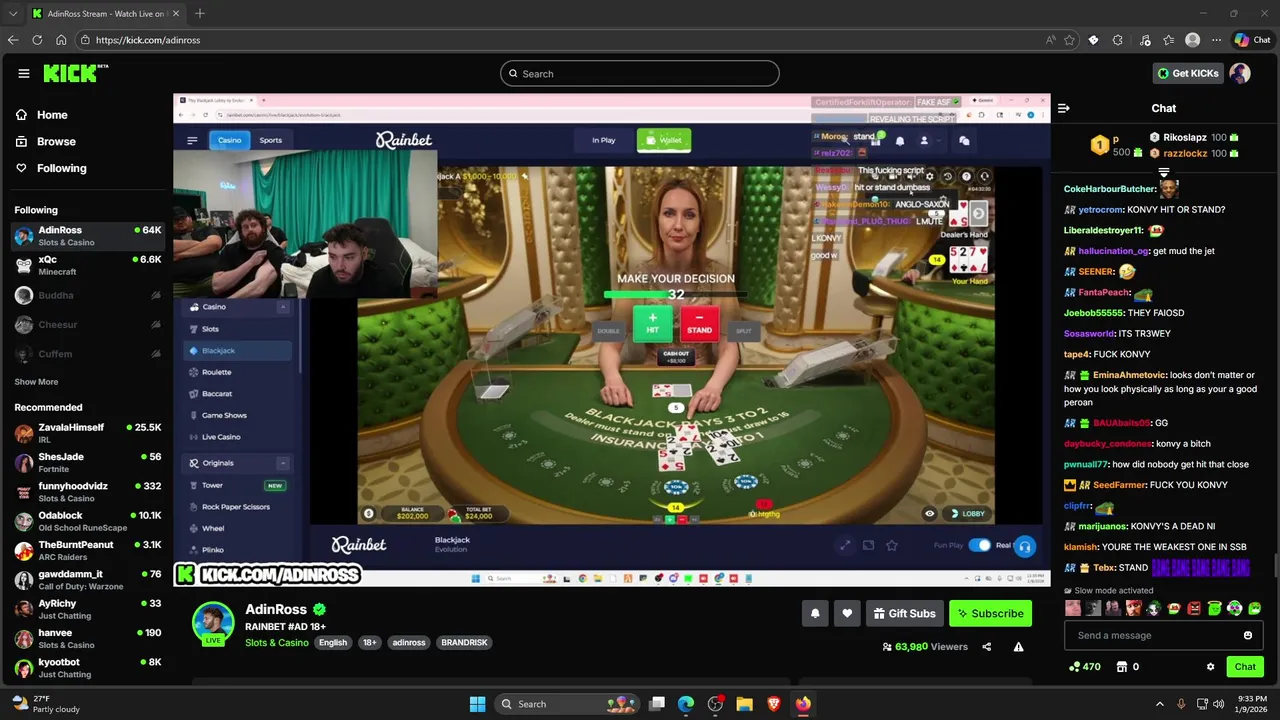Open Windows taskbar Search box
Screen dimensions: 1280x720
point(568,704)
